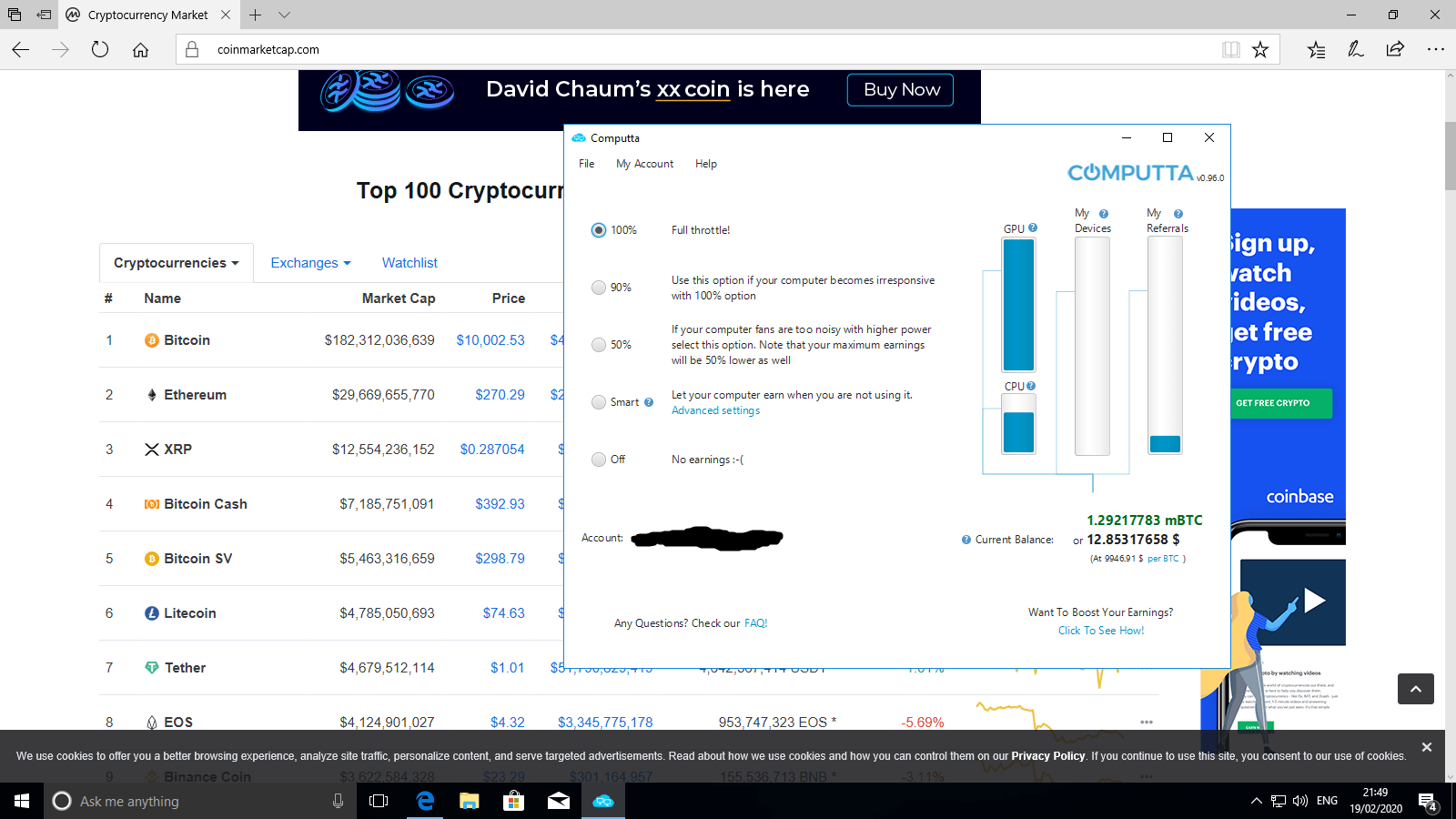Screen dimensions: 1456x819
Task: Expand the Cryptocurrencies dropdown tab
Action: [x=177, y=263]
